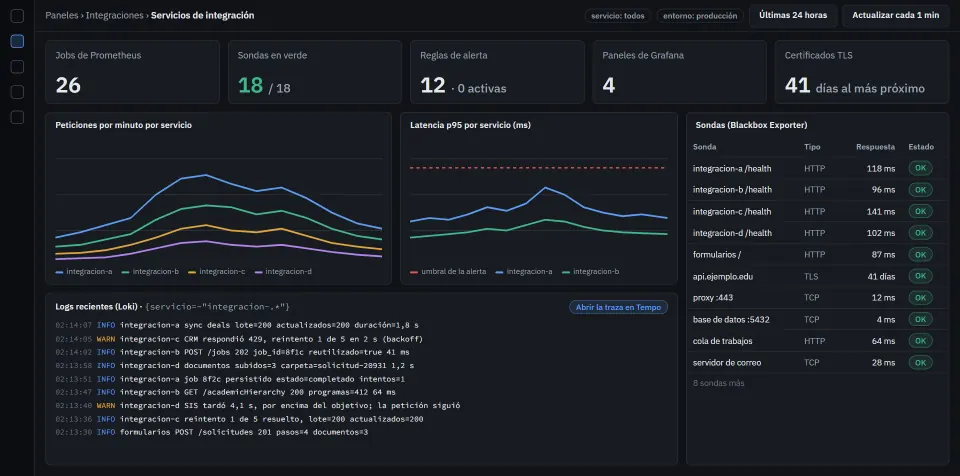The image size is (960, 476).
Task: Click the bottommost sidebar square icon
Action: tap(17, 117)
